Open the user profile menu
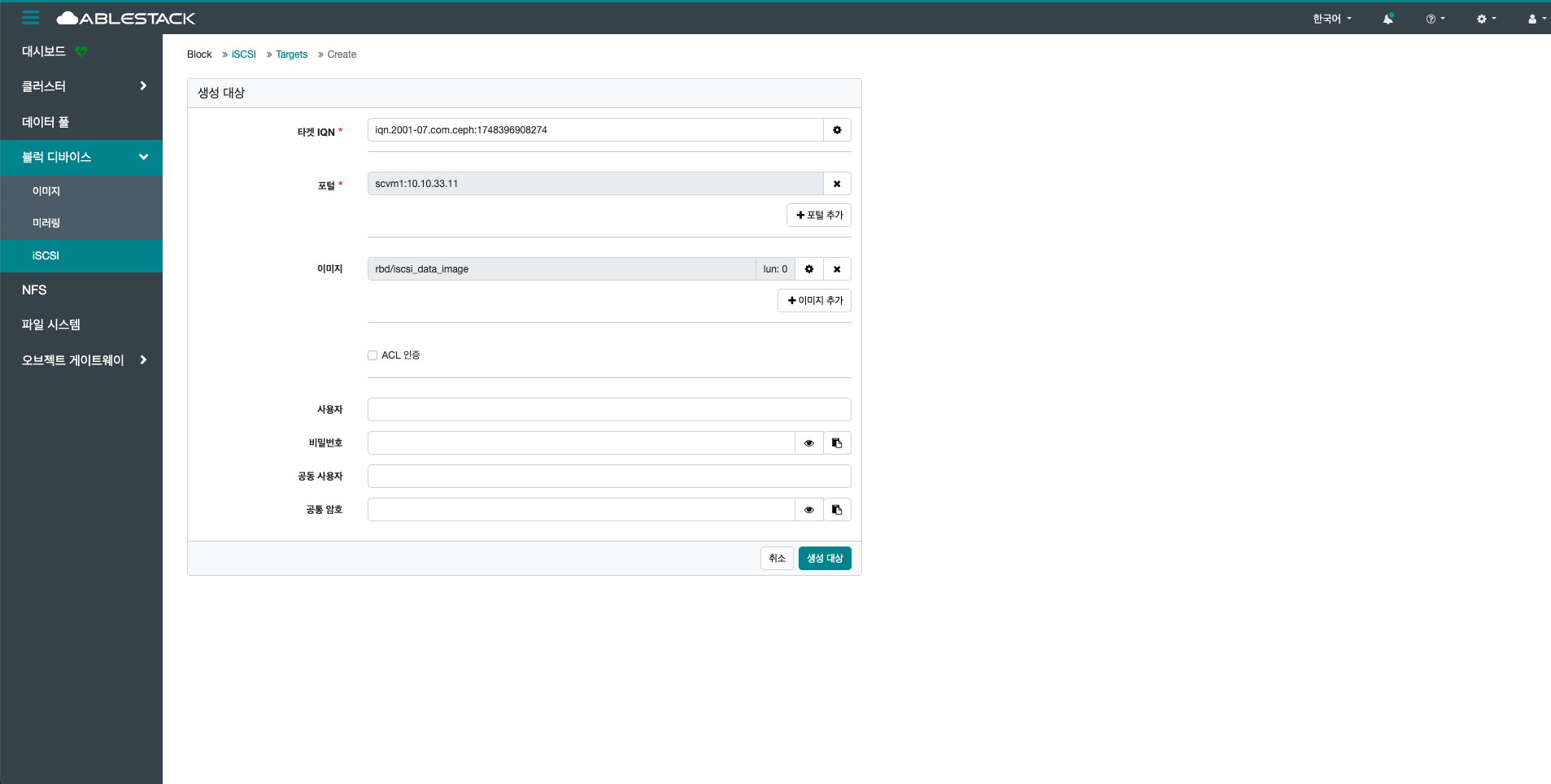This screenshot has height=784, width=1551. [x=1537, y=19]
